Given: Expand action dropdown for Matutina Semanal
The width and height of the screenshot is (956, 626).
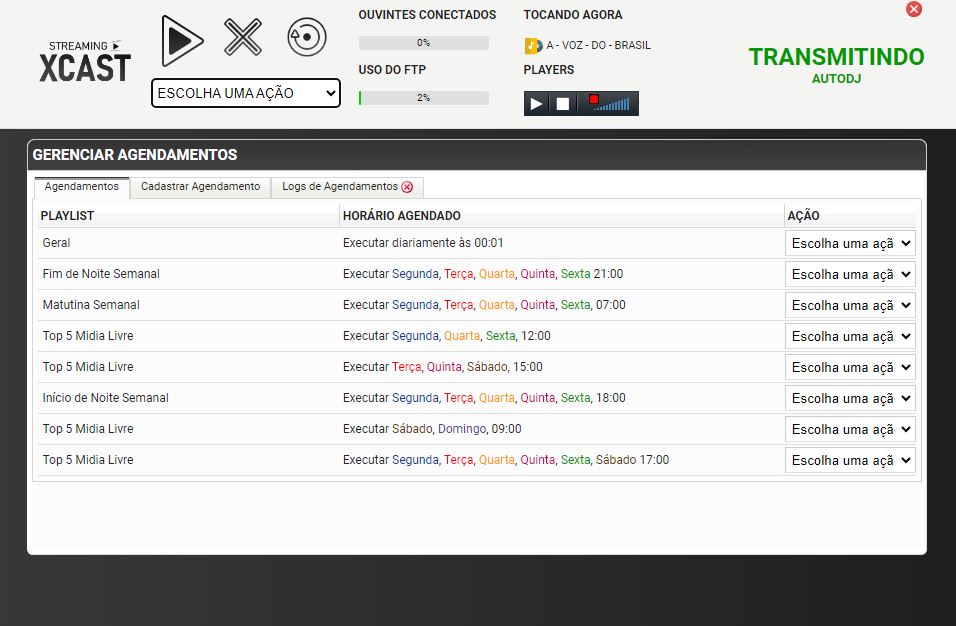Looking at the screenshot, I should click(x=850, y=305).
